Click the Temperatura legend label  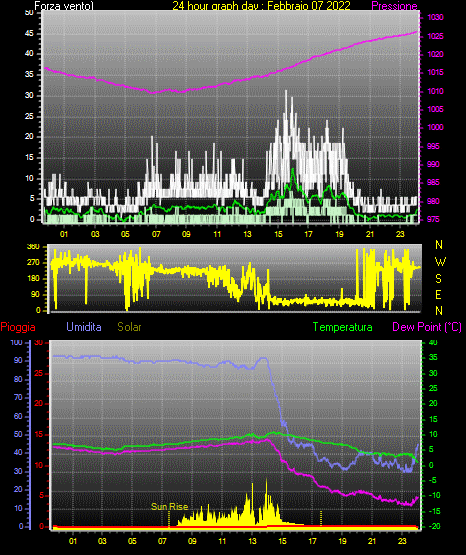(x=343, y=327)
